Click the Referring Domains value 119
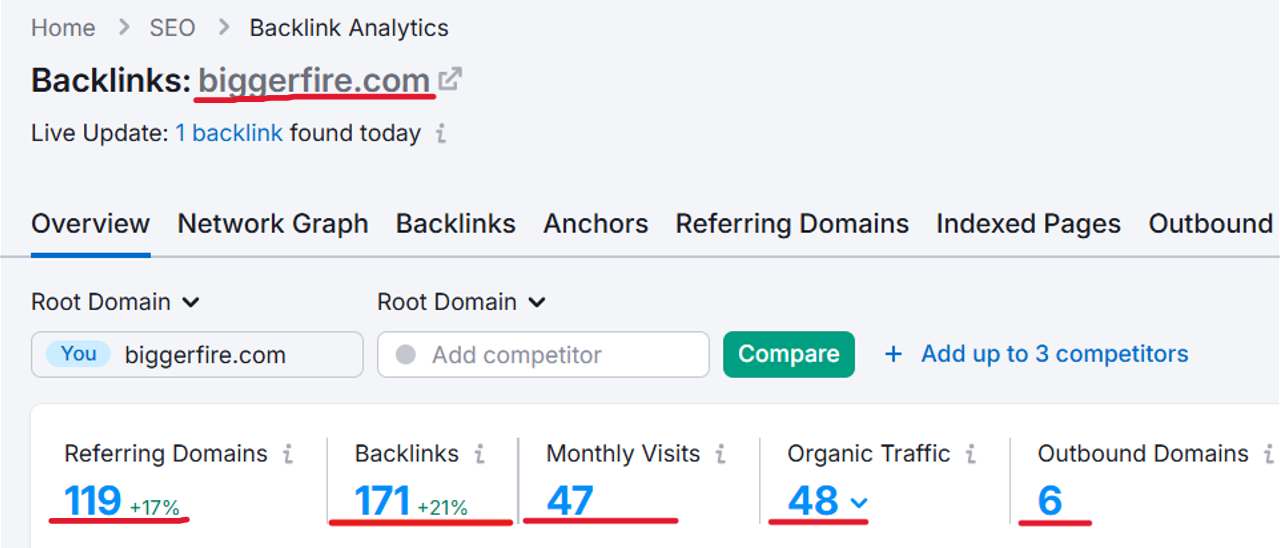The height and width of the screenshot is (548, 1280). point(93,501)
